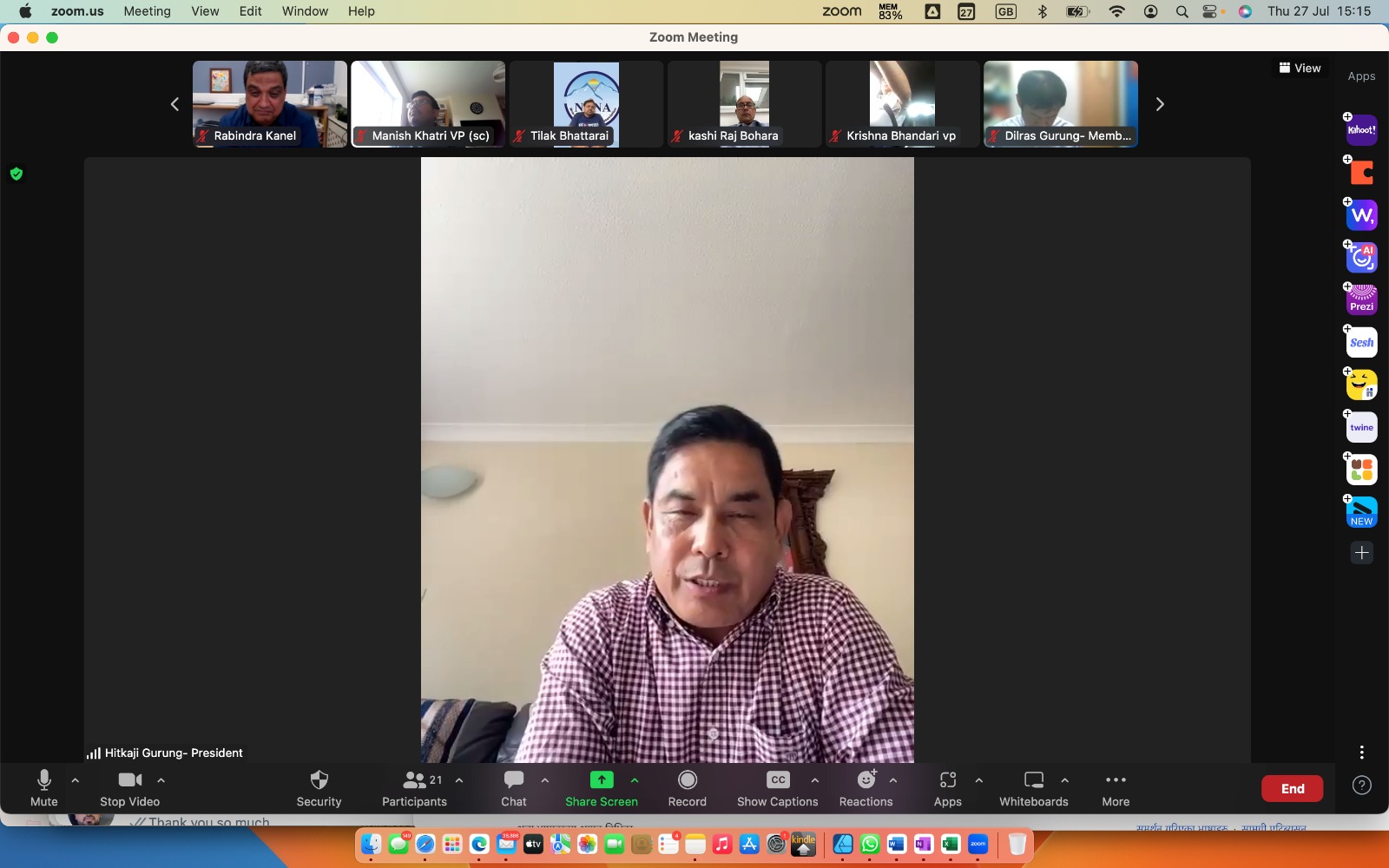Select Rabindra Kanel video thumbnail
The height and width of the screenshot is (868, 1389).
pyautogui.click(x=270, y=102)
